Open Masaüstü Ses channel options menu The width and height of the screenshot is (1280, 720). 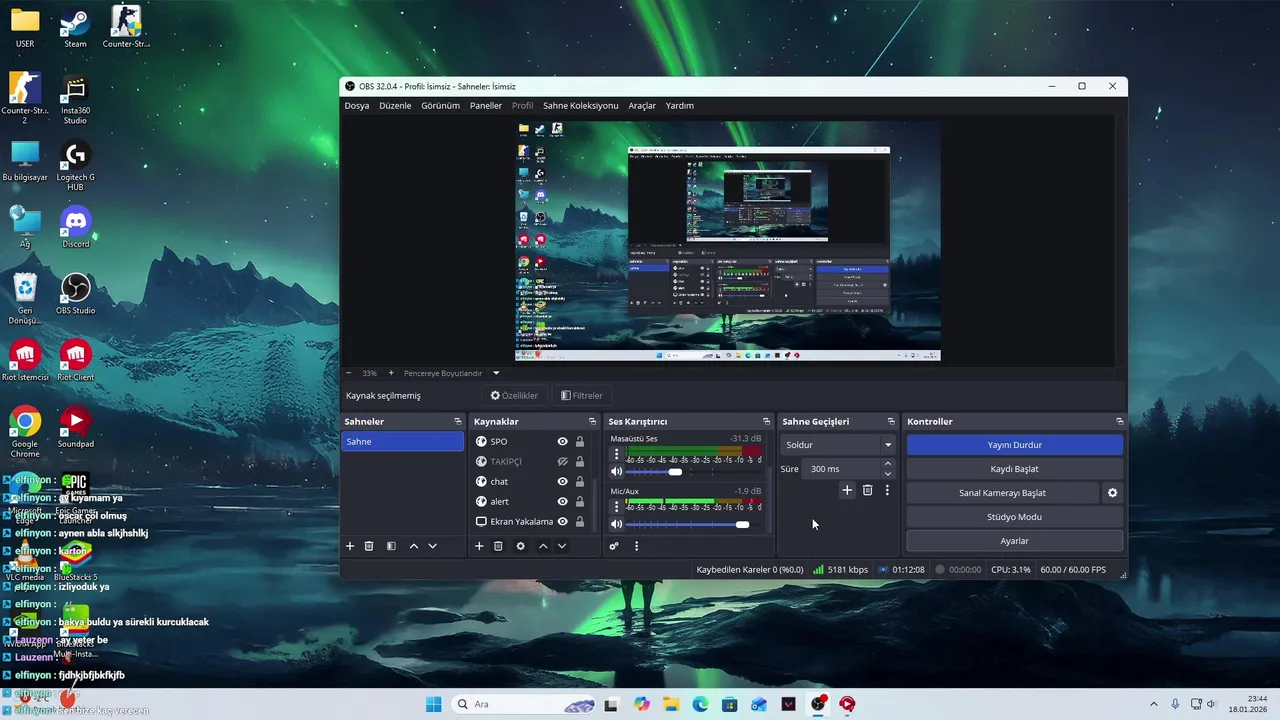pos(616,454)
